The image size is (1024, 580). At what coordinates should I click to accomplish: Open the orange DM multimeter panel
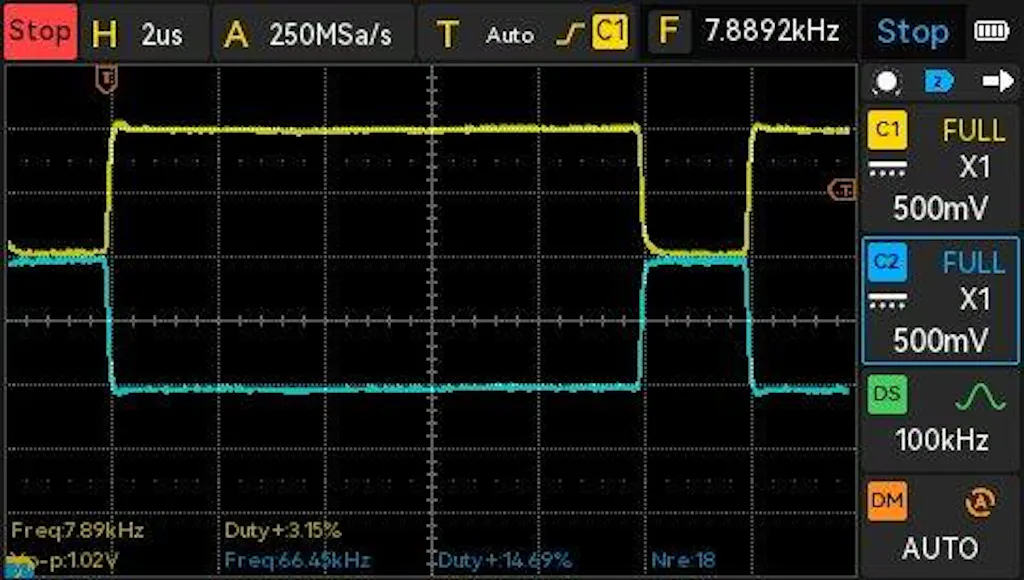tap(886, 500)
